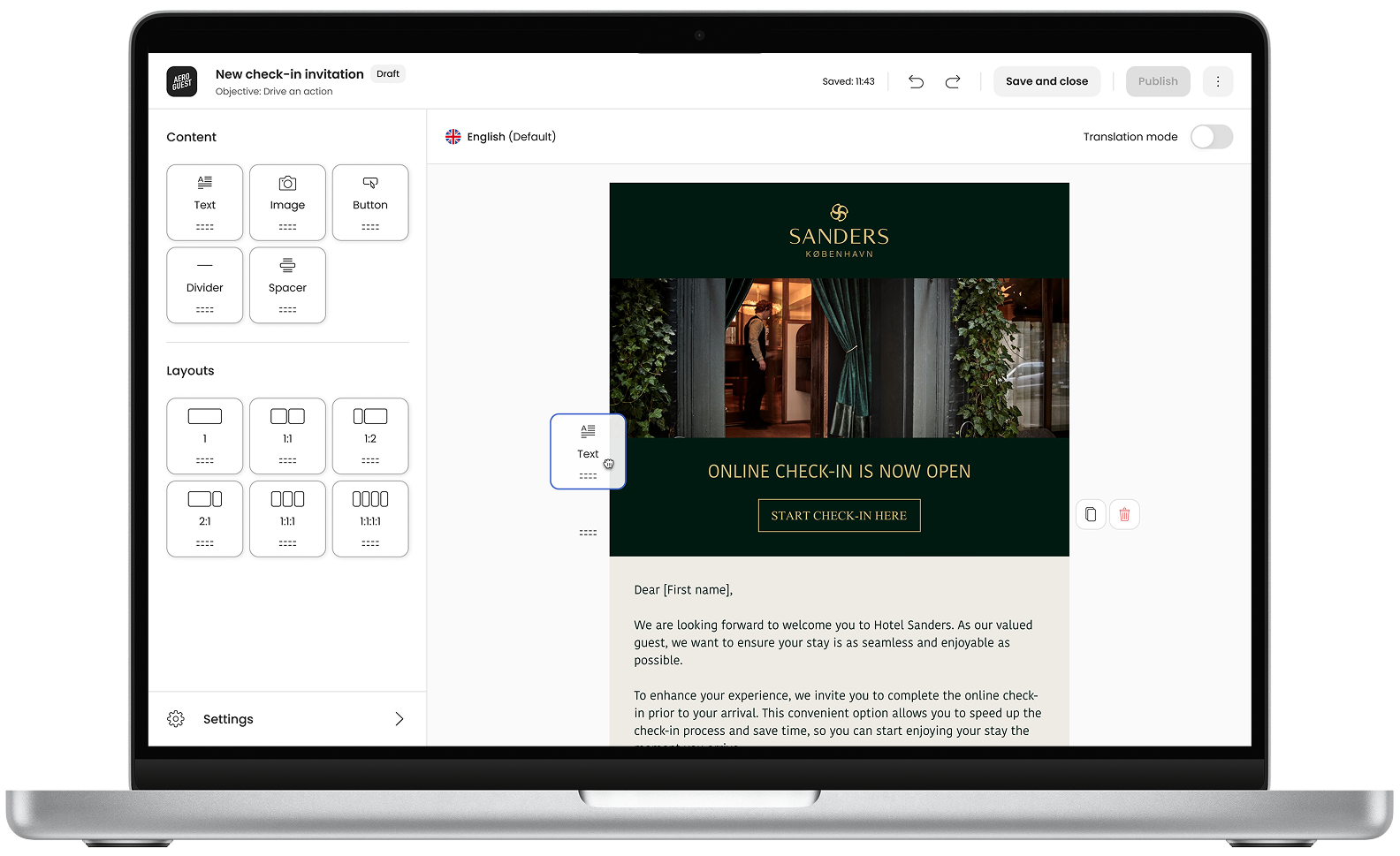Click the New check-in invitation title
Screen dimensions: 1400x856
(290, 74)
